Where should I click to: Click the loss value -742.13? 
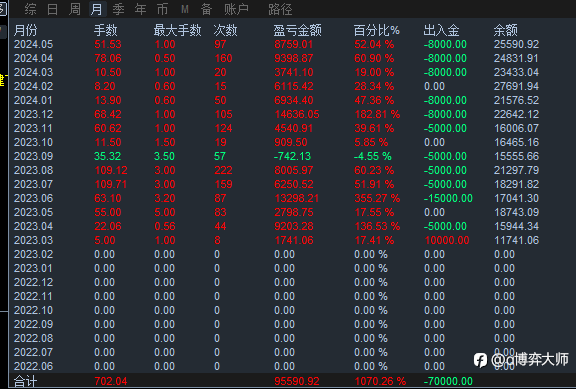(x=292, y=156)
